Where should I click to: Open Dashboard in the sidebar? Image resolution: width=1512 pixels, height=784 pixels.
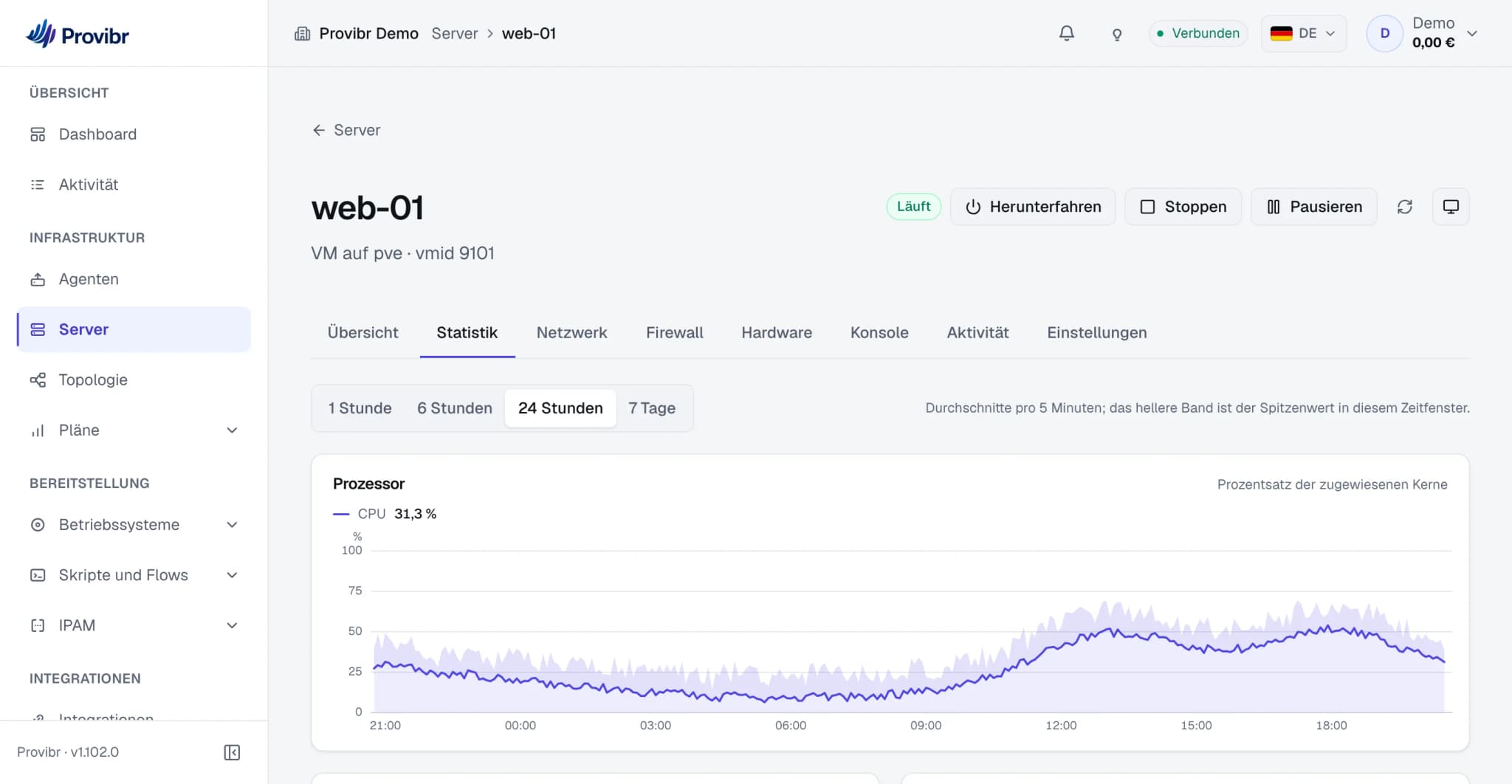(134, 134)
